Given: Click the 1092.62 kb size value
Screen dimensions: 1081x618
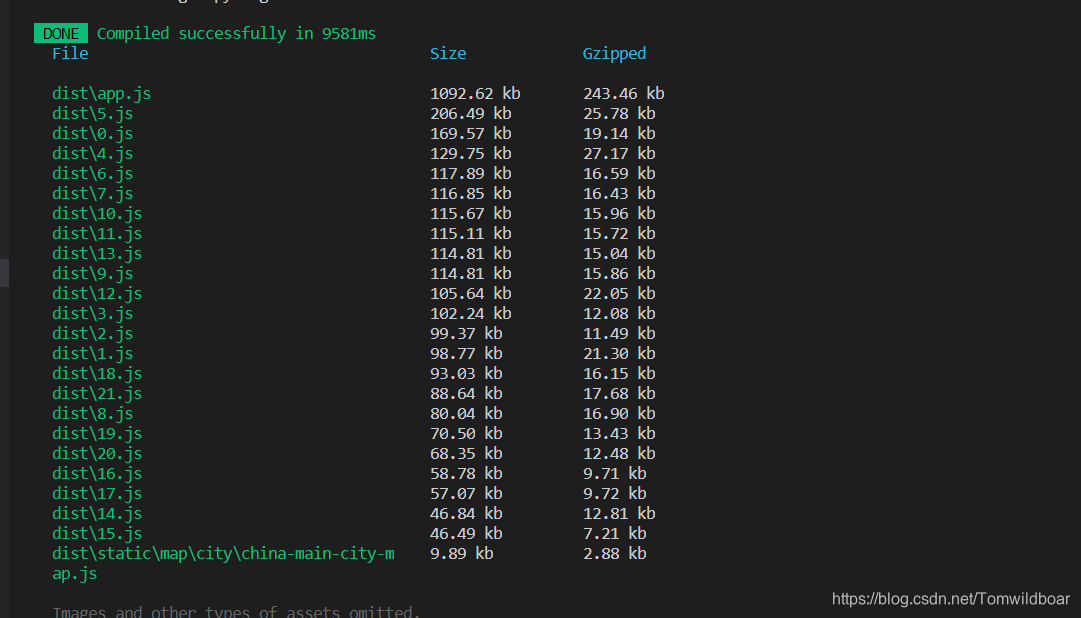Looking at the screenshot, I should (x=475, y=93).
